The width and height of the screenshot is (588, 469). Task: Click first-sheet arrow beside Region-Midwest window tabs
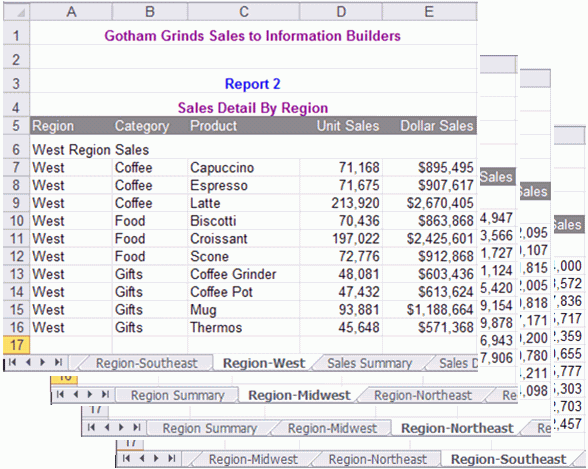60,394
